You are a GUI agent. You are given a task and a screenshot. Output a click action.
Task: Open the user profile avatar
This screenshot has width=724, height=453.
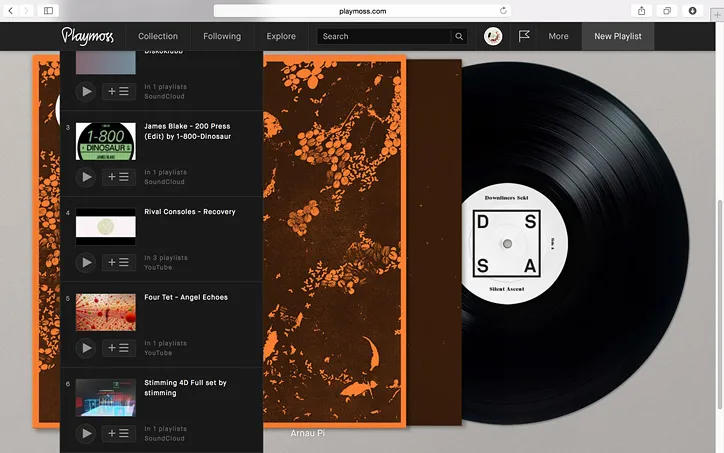click(x=493, y=36)
